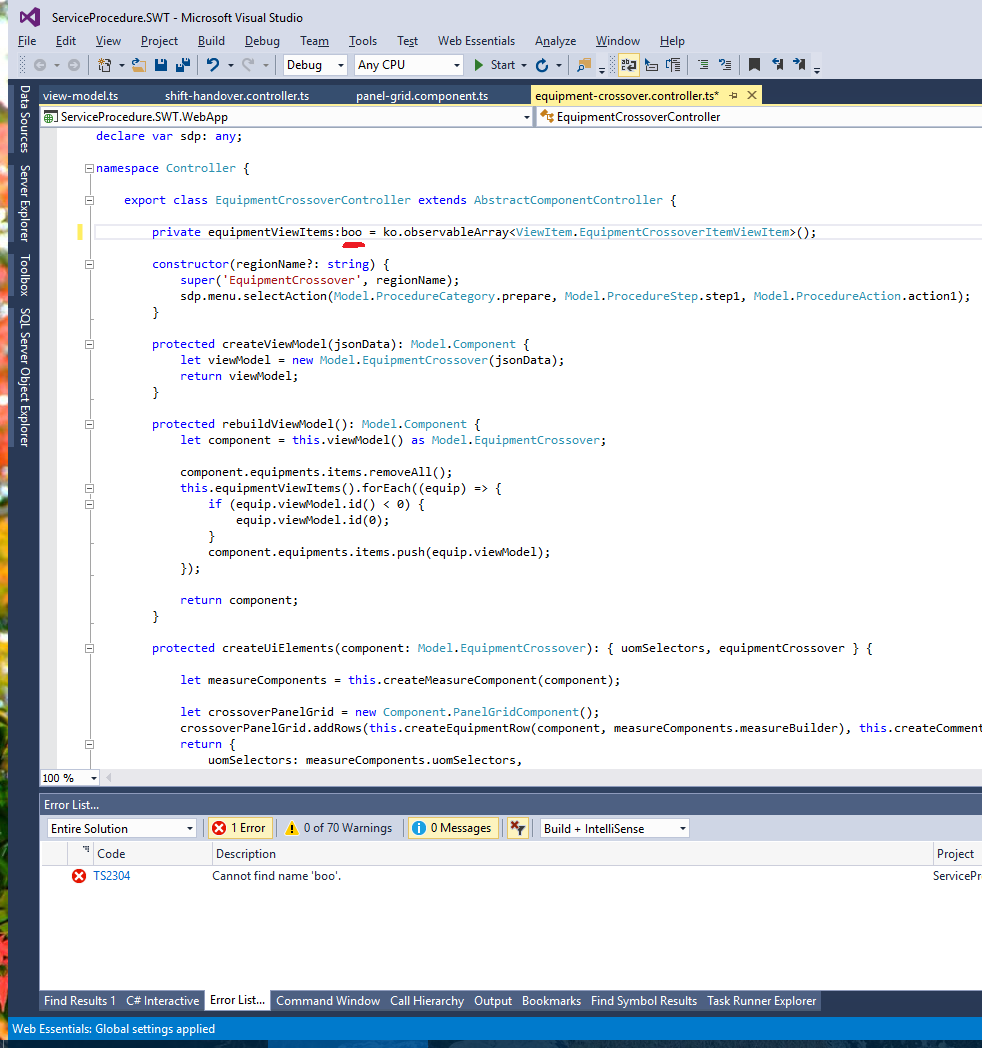Viewport: 982px width, 1048px height.
Task: Click the New Project toolbar icon
Action: 104,65
